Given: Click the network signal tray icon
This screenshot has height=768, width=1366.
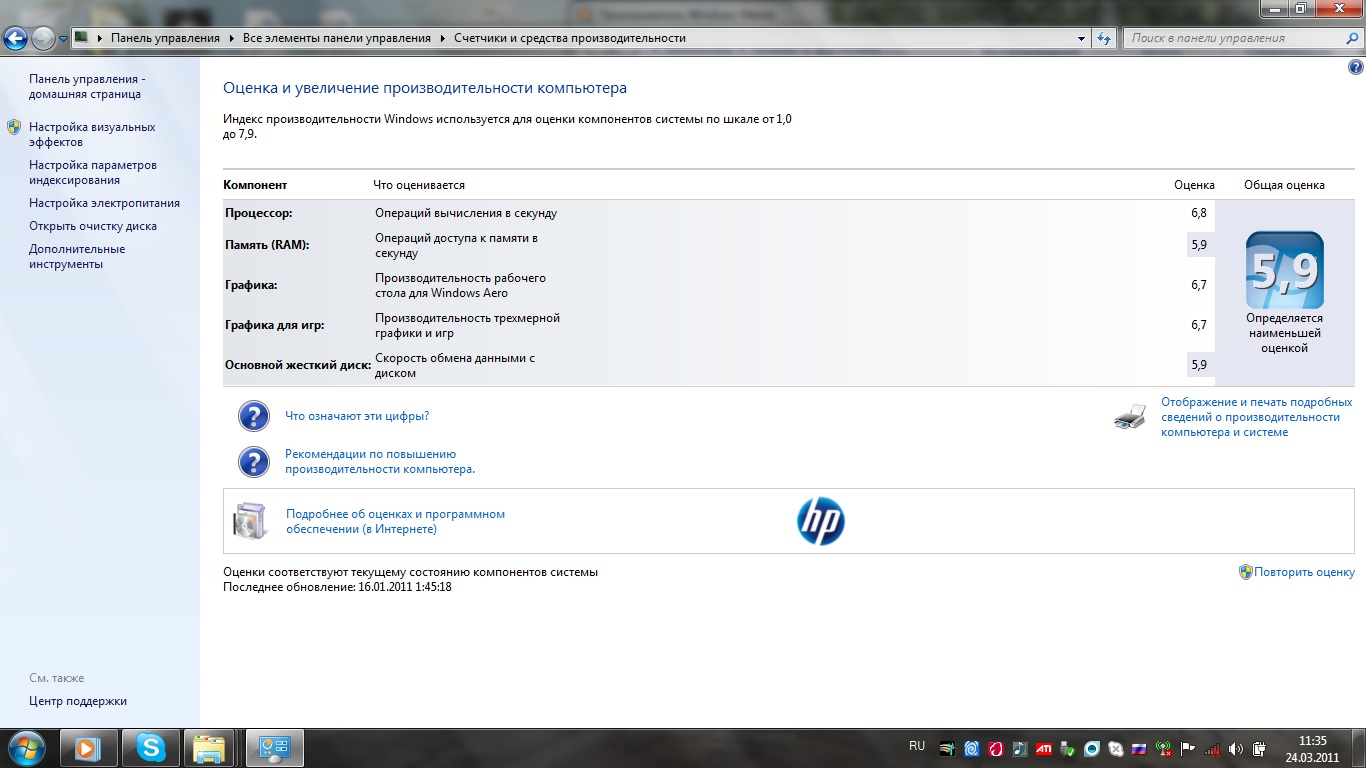Looking at the screenshot, I should (x=1212, y=748).
